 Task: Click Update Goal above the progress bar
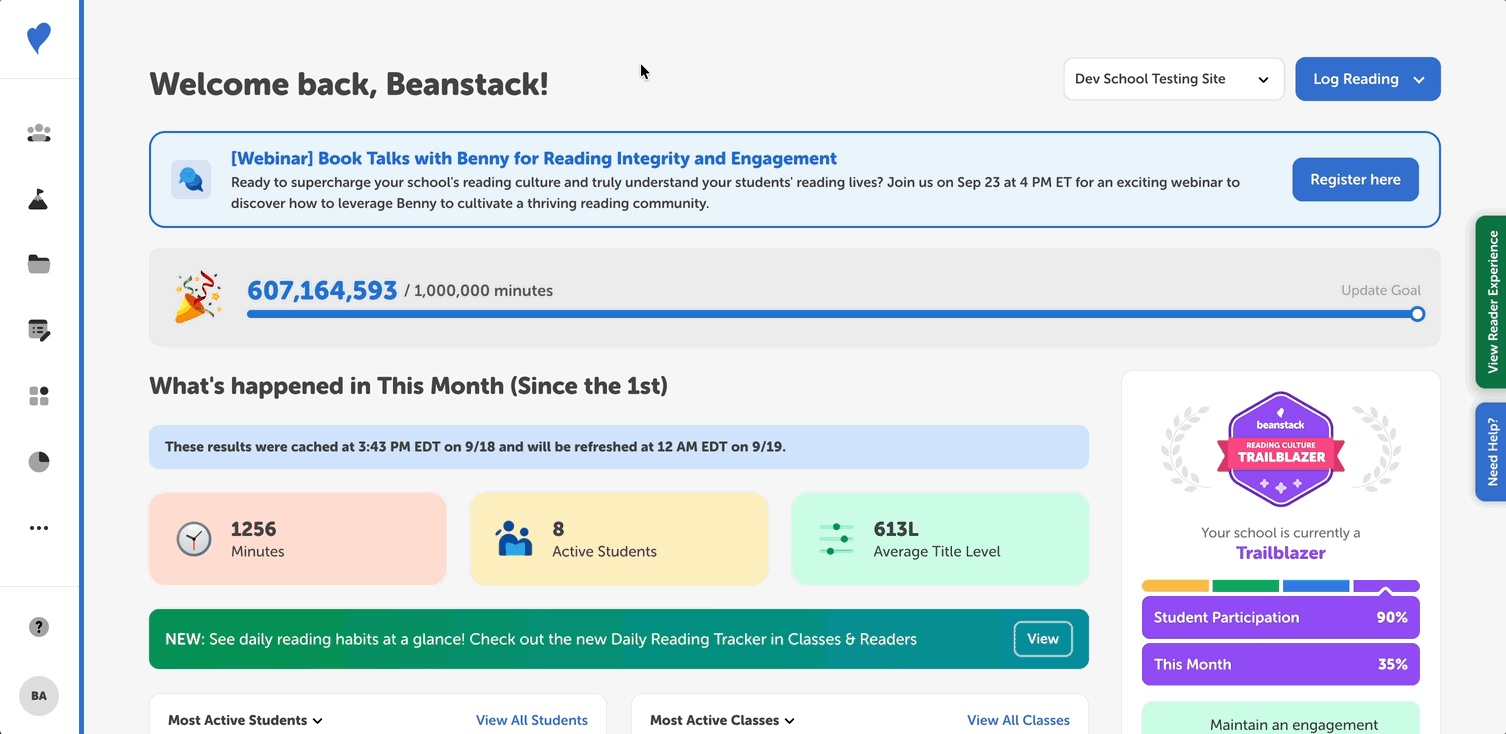click(1381, 289)
